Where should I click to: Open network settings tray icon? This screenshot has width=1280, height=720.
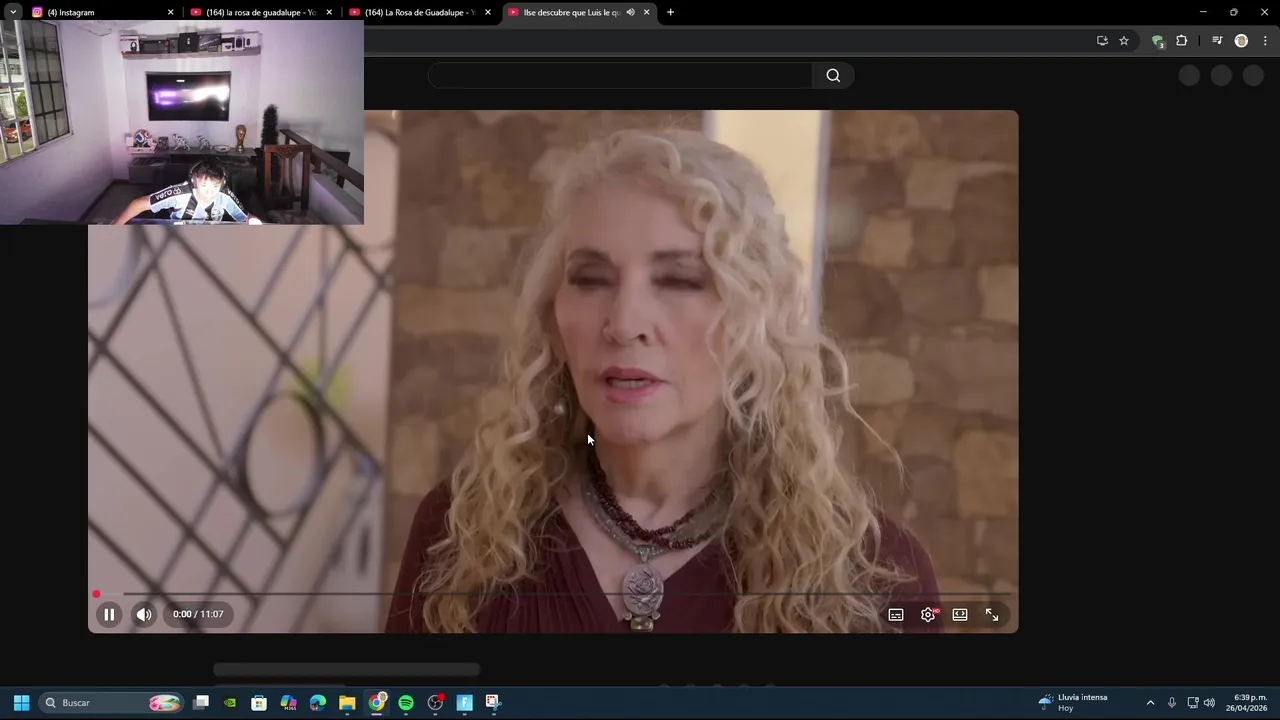pyautogui.click(x=1192, y=703)
